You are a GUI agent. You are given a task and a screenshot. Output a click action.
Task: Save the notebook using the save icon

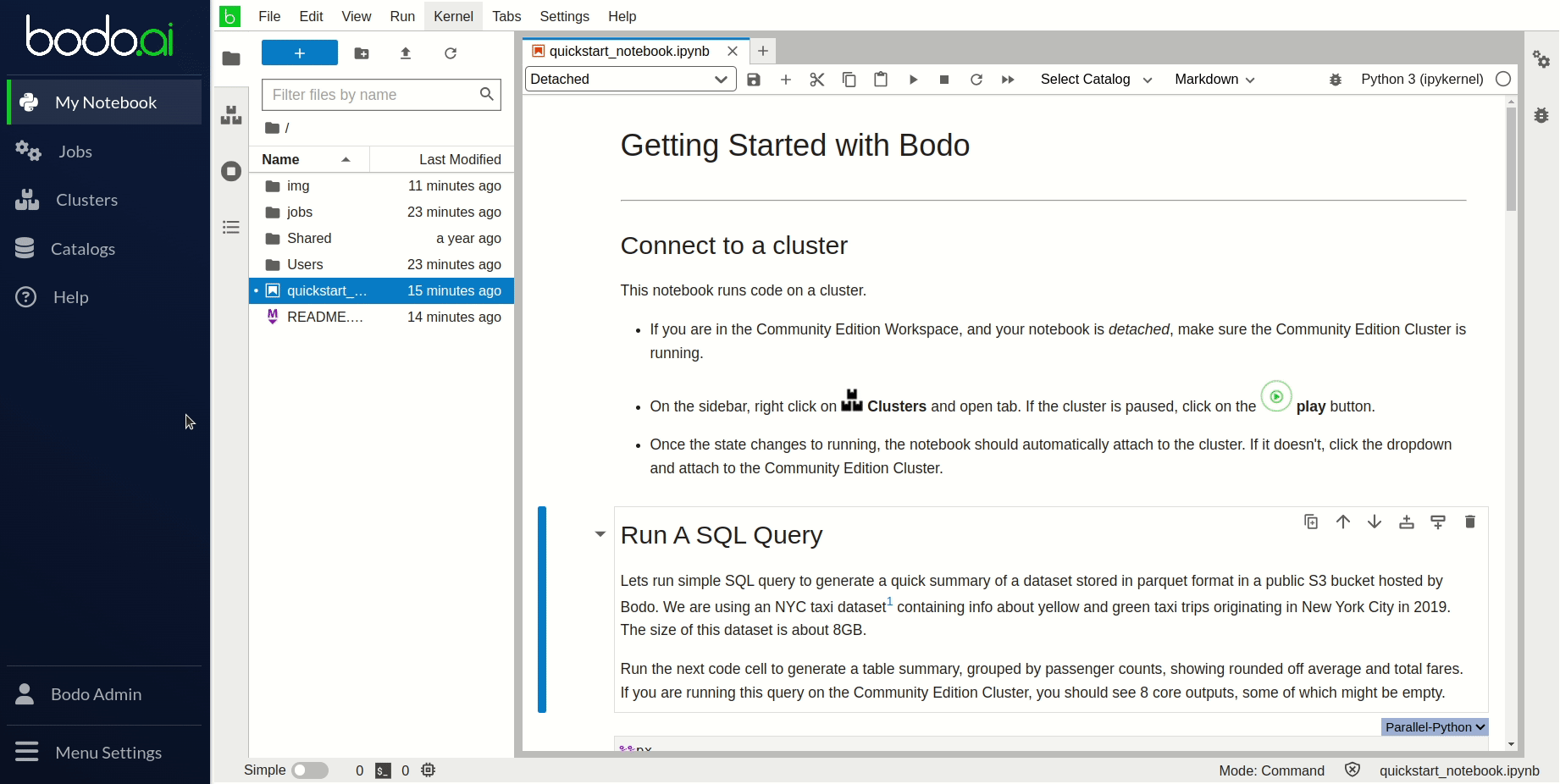click(754, 79)
